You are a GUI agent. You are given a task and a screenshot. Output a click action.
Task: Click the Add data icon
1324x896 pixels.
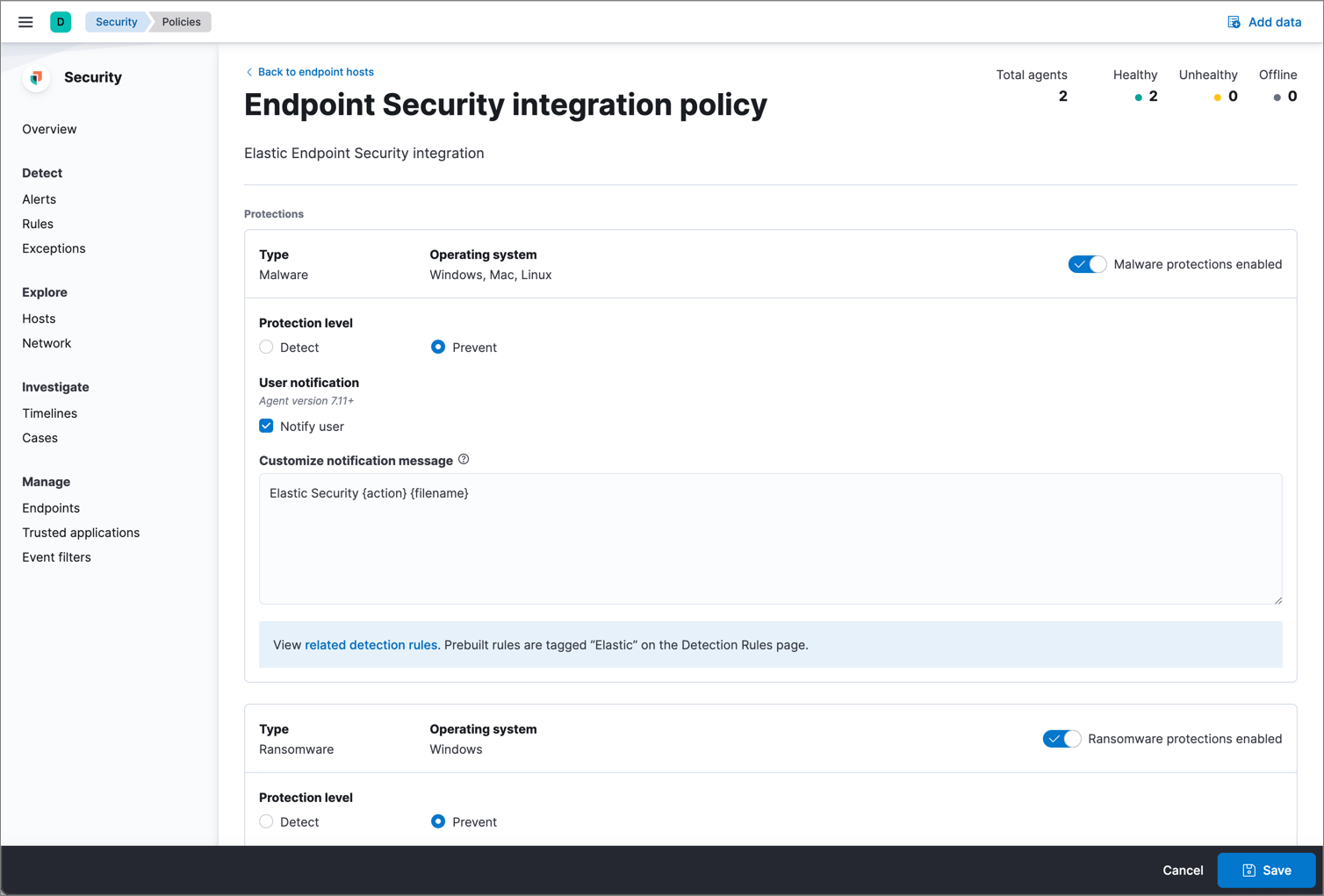pos(1234,22)
